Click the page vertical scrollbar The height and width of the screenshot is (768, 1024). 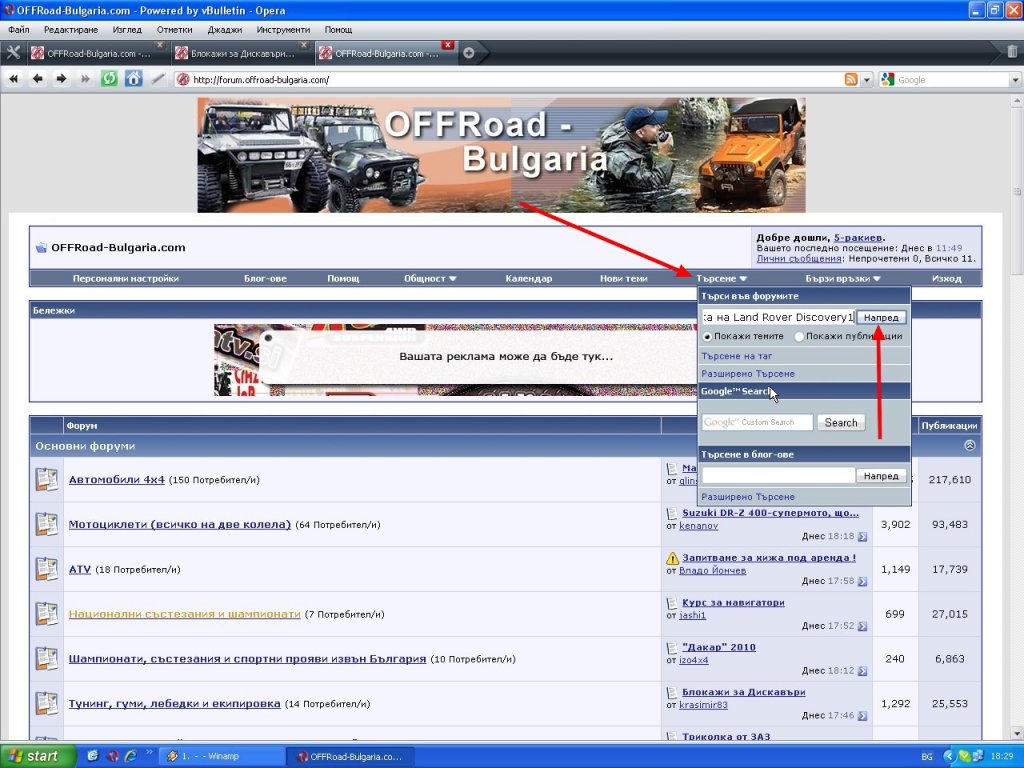[1017, 418]
